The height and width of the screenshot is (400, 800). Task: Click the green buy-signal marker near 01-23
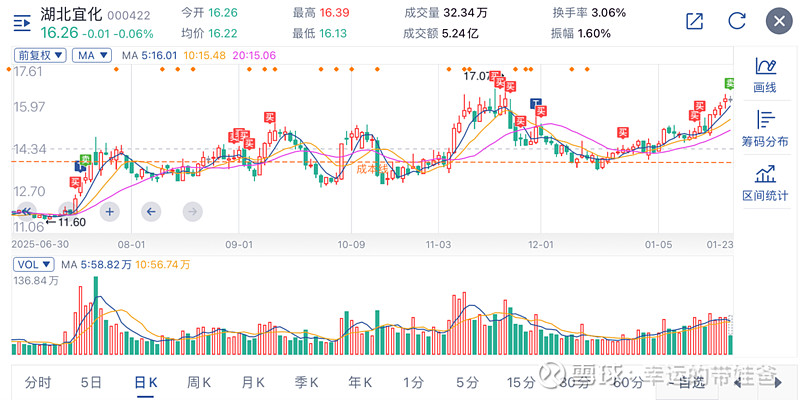(730, 82)
